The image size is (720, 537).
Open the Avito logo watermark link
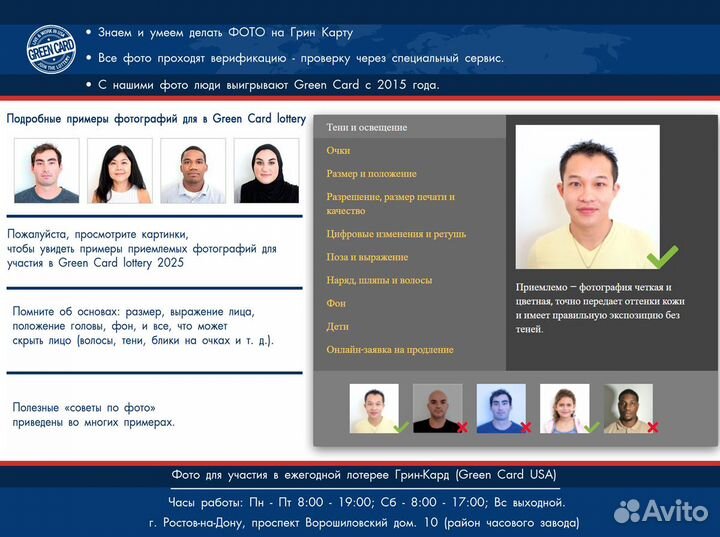(661, 511)
